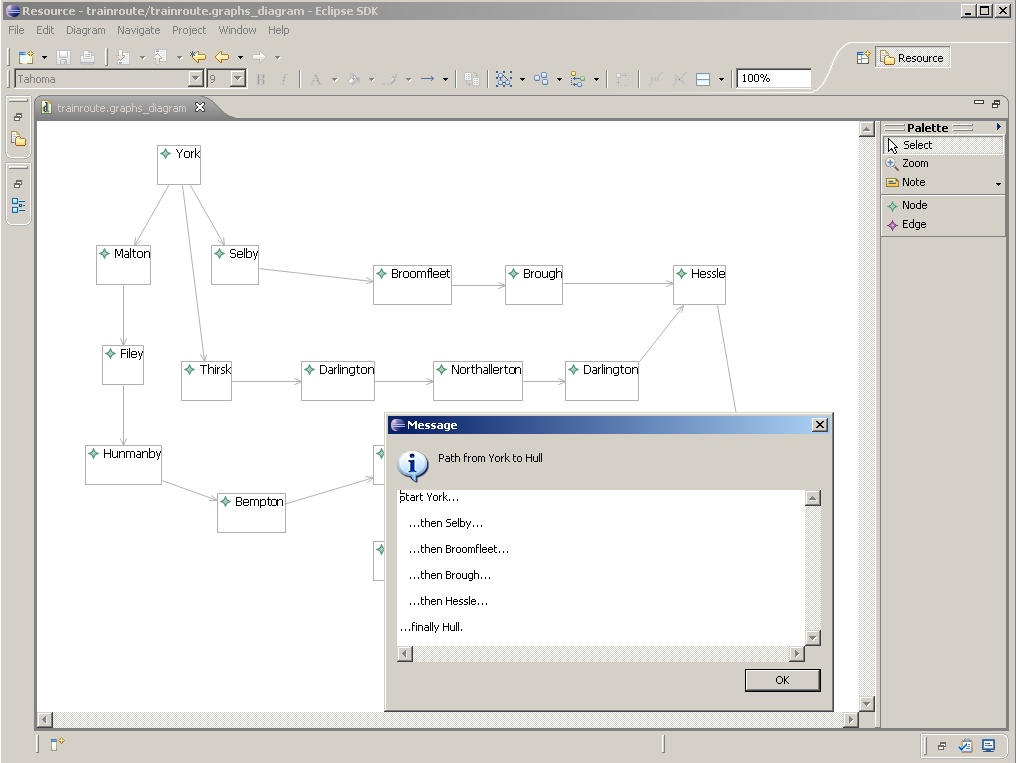Image resolution: width=1016 pixels, height=763 pixels.
Task: Click the Select All icon
Action: tap(504, 79)
